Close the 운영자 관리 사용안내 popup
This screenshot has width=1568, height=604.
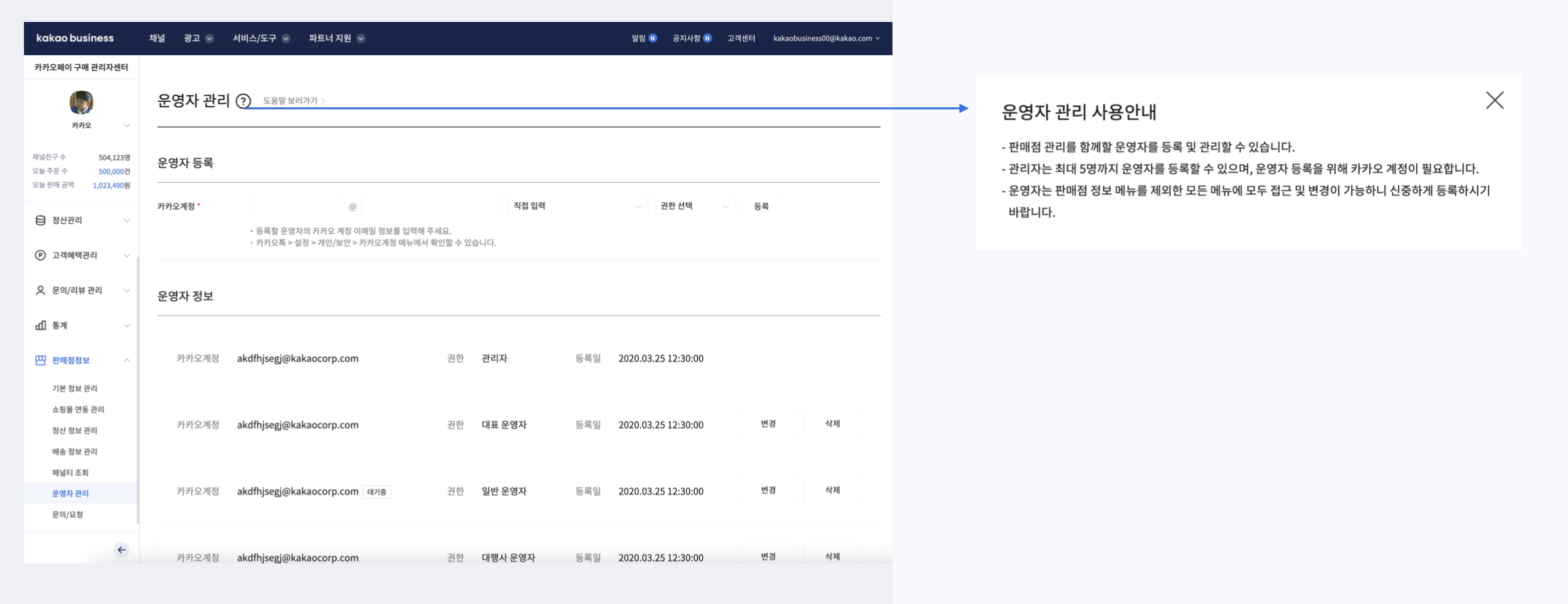(x=1495, y=100)
